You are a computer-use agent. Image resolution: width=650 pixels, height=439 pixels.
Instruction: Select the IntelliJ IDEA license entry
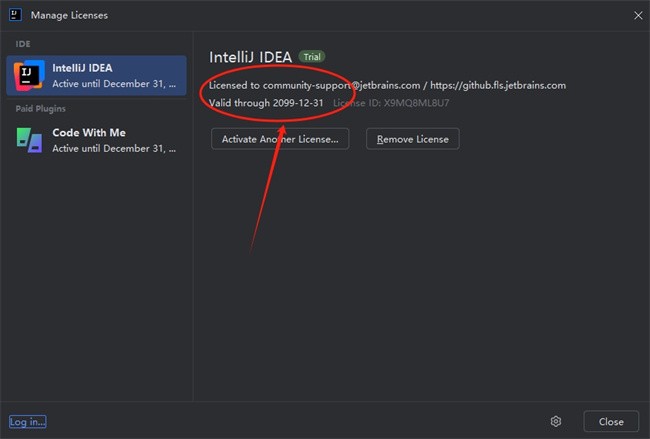[96, 75]
